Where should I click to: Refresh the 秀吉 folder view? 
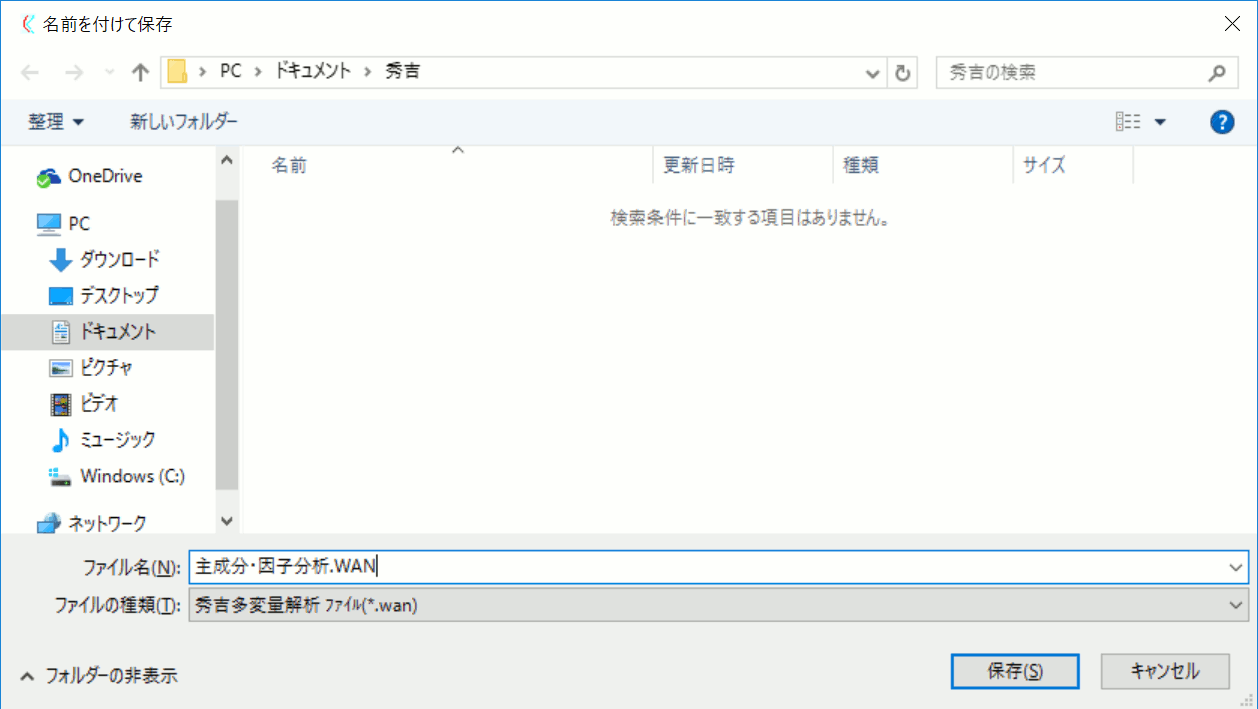(903, 73)
